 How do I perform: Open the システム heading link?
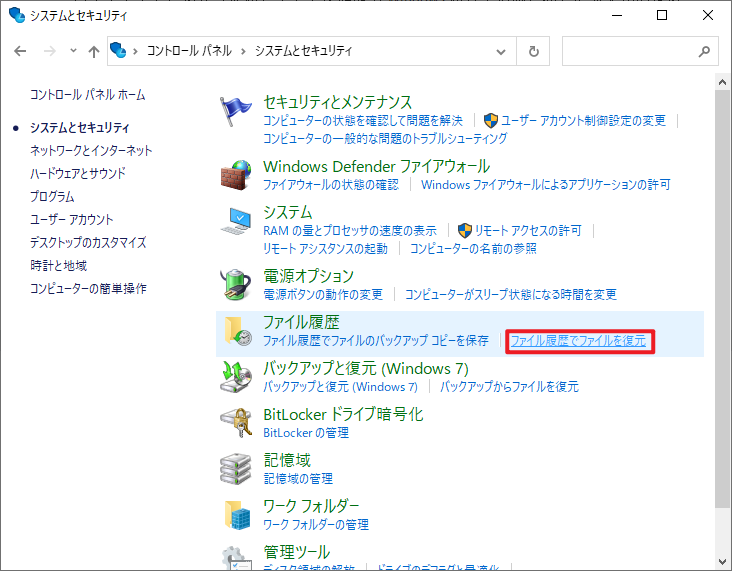pos(288,212)
